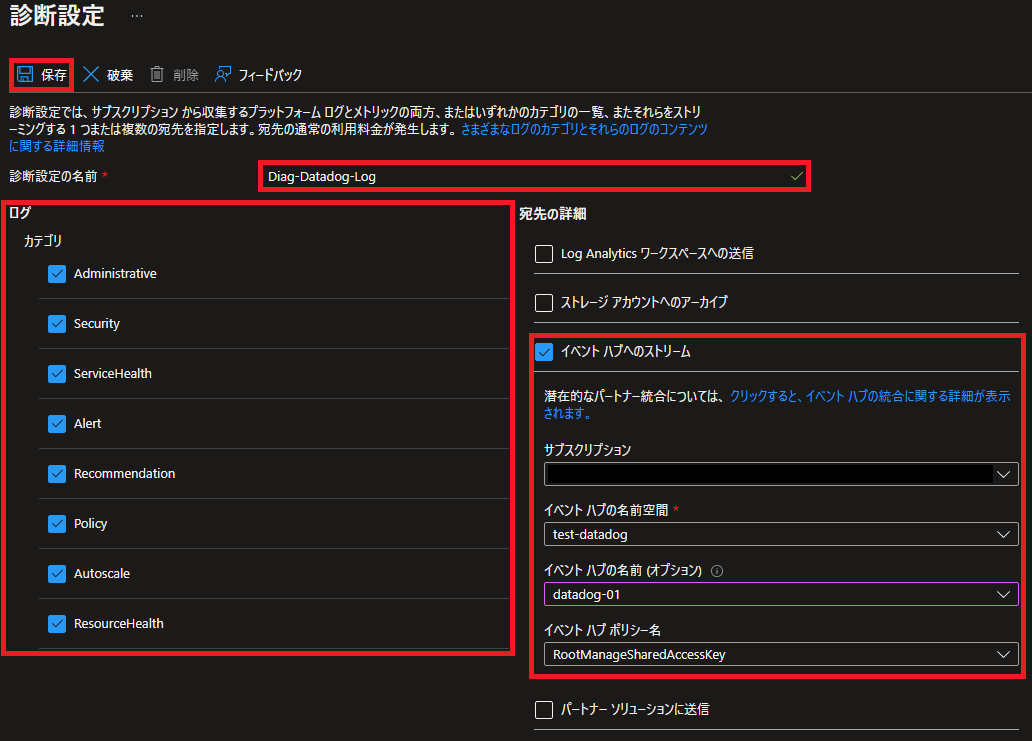This screenshot has height=741, width=1032.
Task: Click the 破棄 discard toolbar button
Action: [x=108, y=74]
